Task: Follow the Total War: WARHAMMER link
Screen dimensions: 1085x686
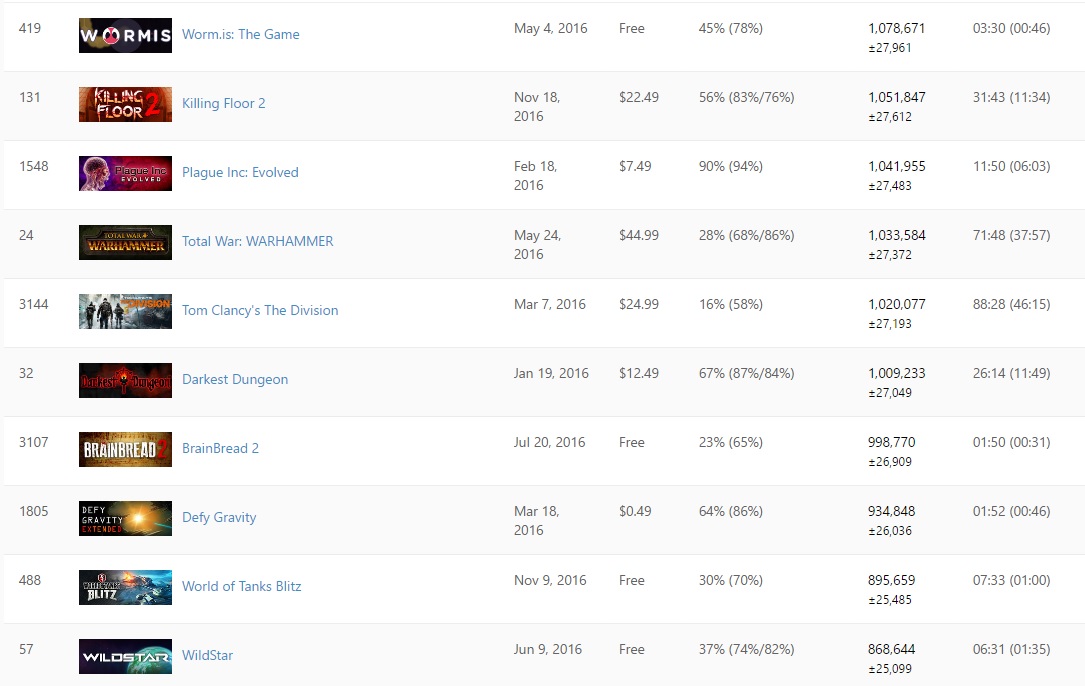Action: 257,241
